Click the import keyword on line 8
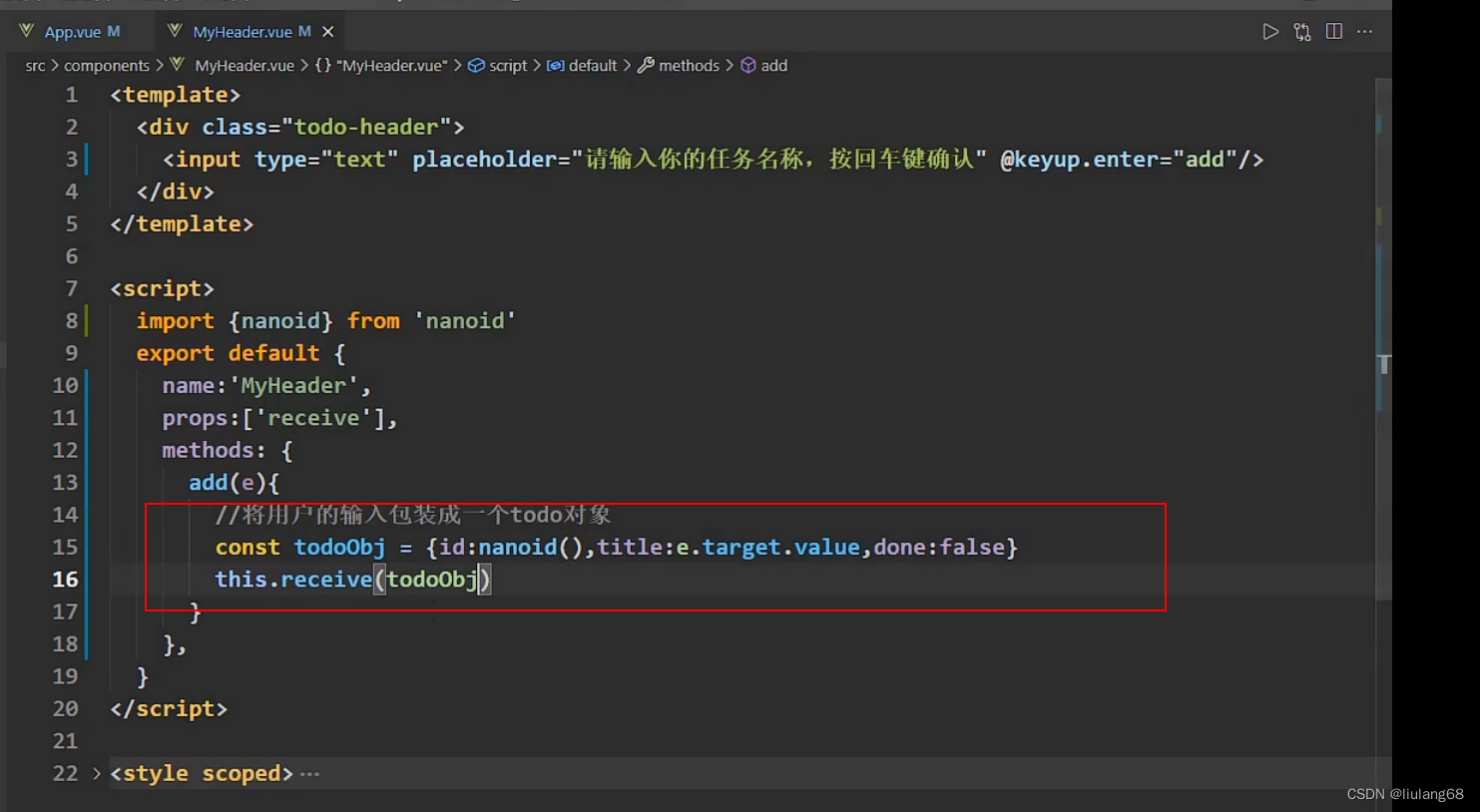Image resolution: width=1480 pixels, height=812 pixels. click(175, 321)
